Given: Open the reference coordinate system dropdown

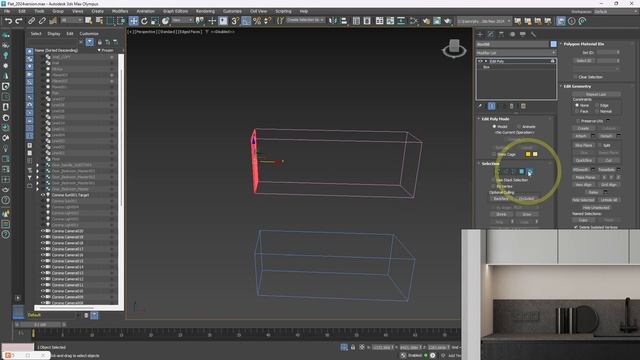Looking at the screenshot, I should point(182,20).
